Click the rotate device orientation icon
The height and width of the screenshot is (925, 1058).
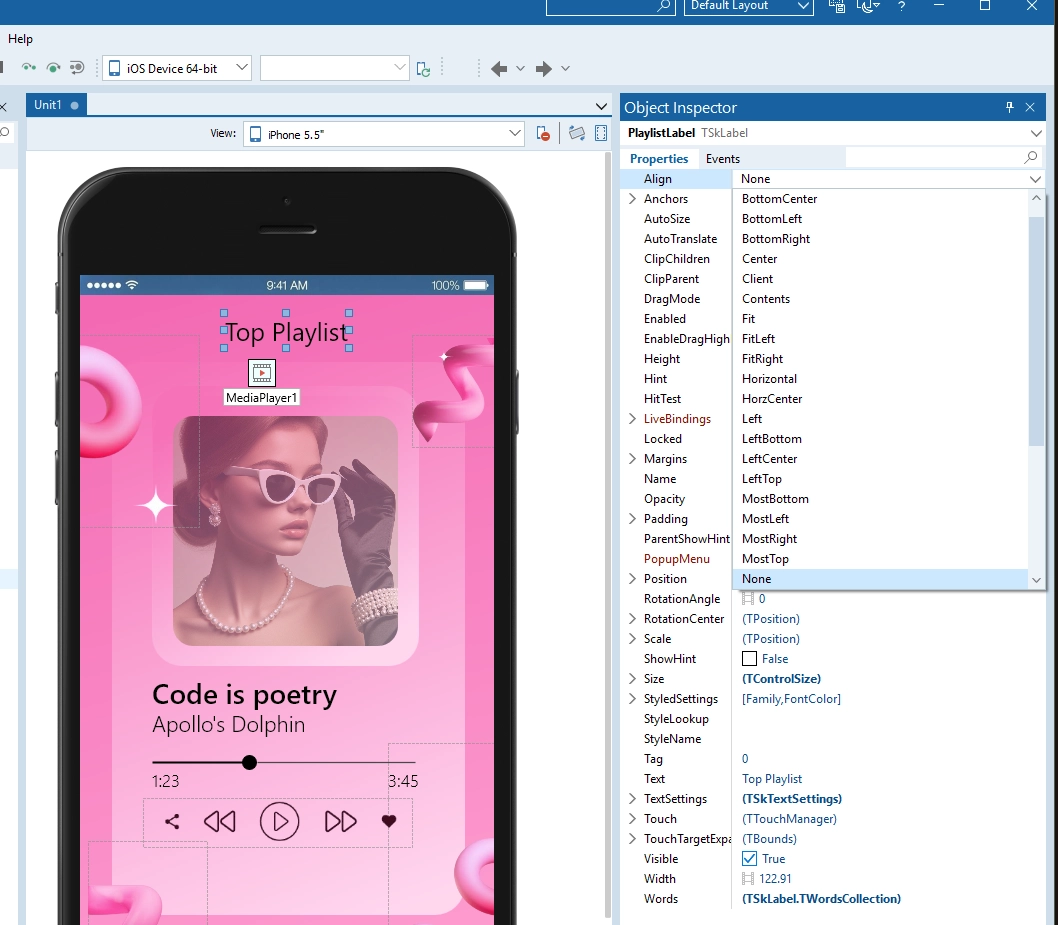pyautogui.click(x=577, y=132)
